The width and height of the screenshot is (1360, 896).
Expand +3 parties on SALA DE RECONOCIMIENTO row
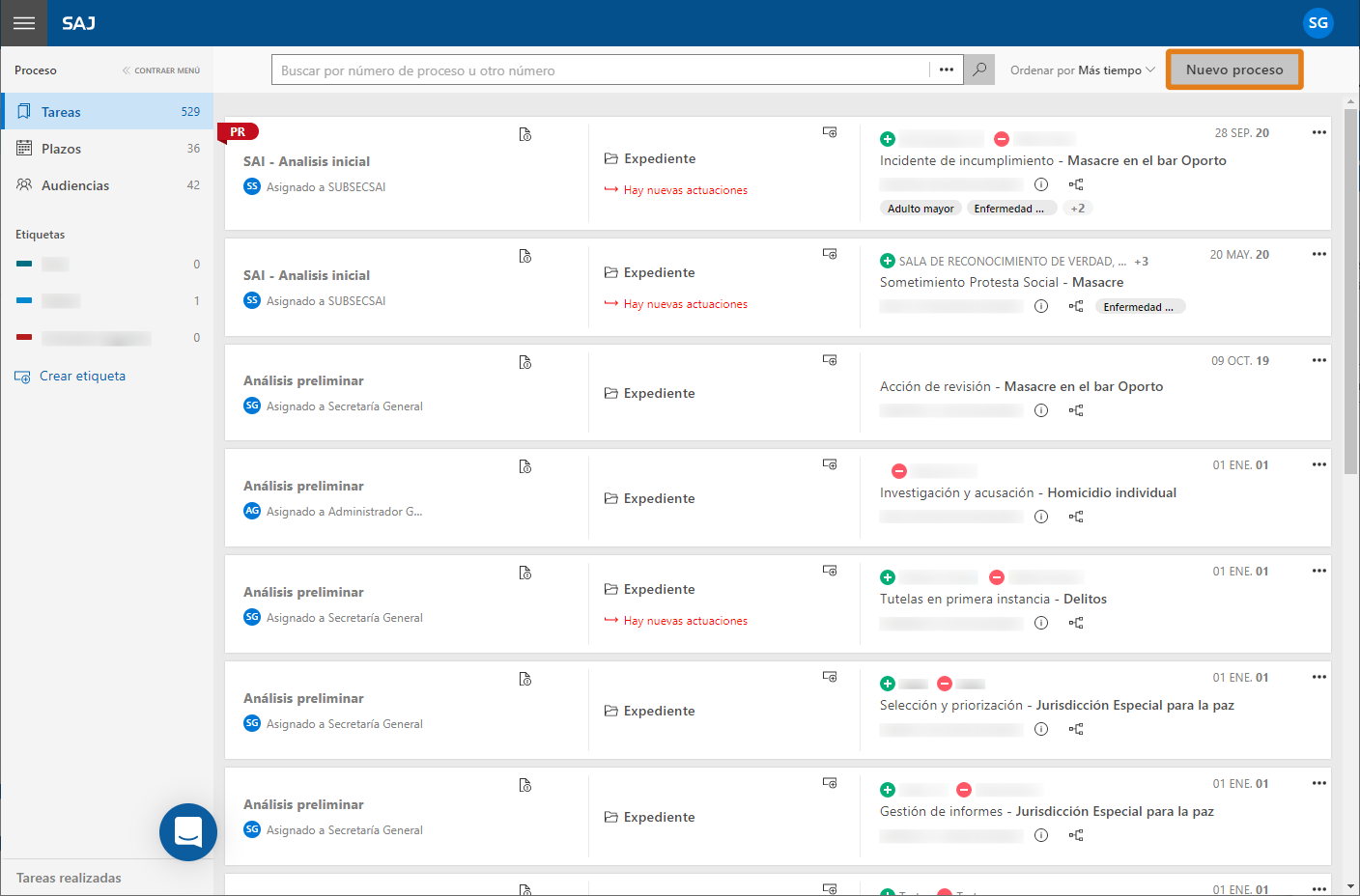click(1142, 262)
